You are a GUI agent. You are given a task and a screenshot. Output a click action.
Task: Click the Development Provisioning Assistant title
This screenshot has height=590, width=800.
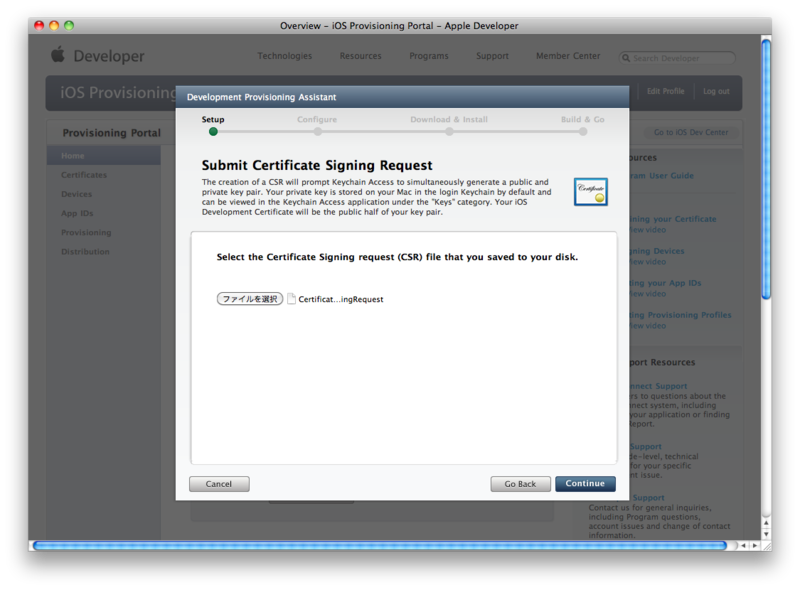point(261,97)
